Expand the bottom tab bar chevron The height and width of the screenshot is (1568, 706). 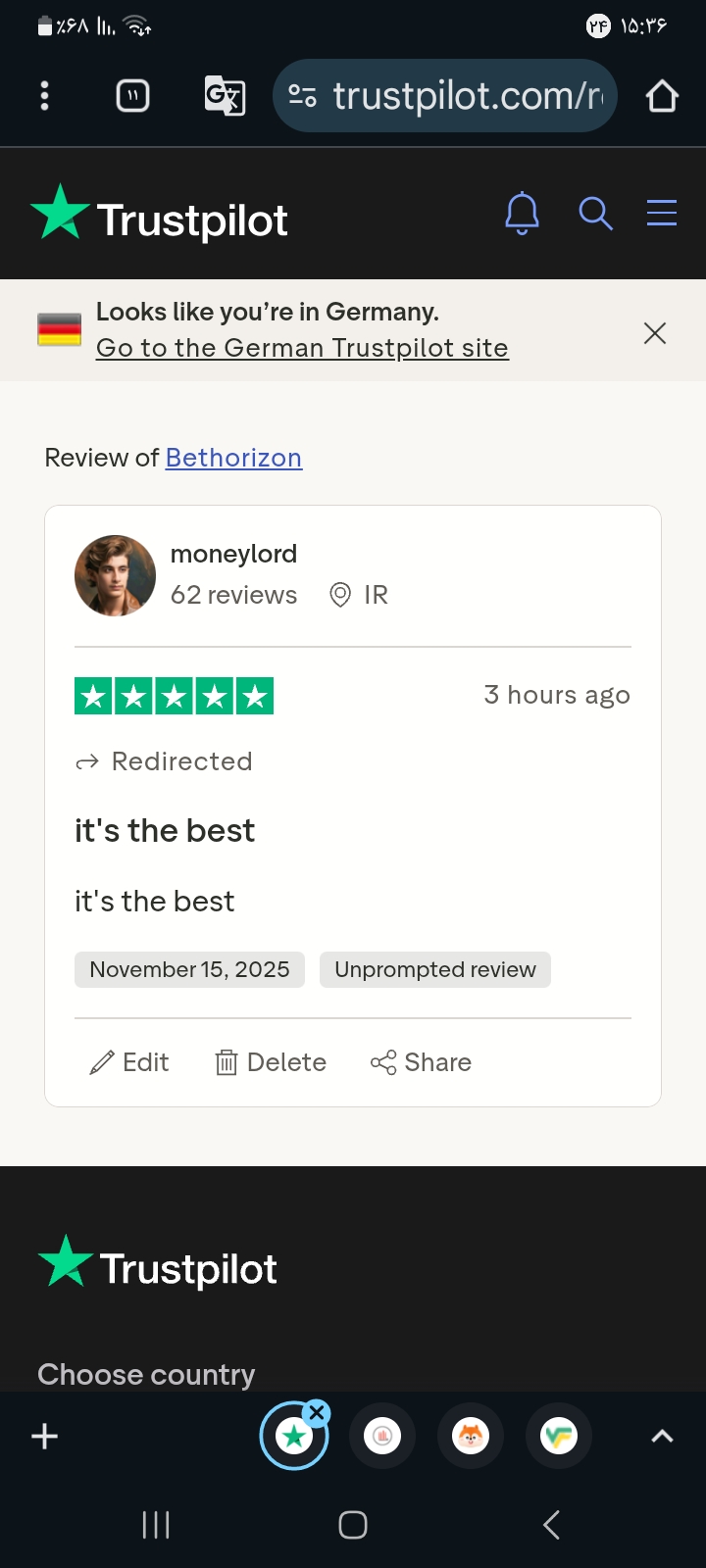662,1437
